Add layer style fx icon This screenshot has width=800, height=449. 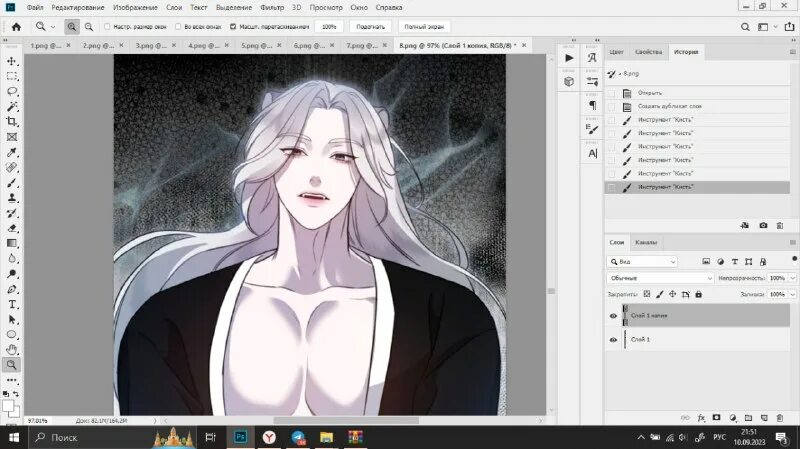tap(701, 418)
